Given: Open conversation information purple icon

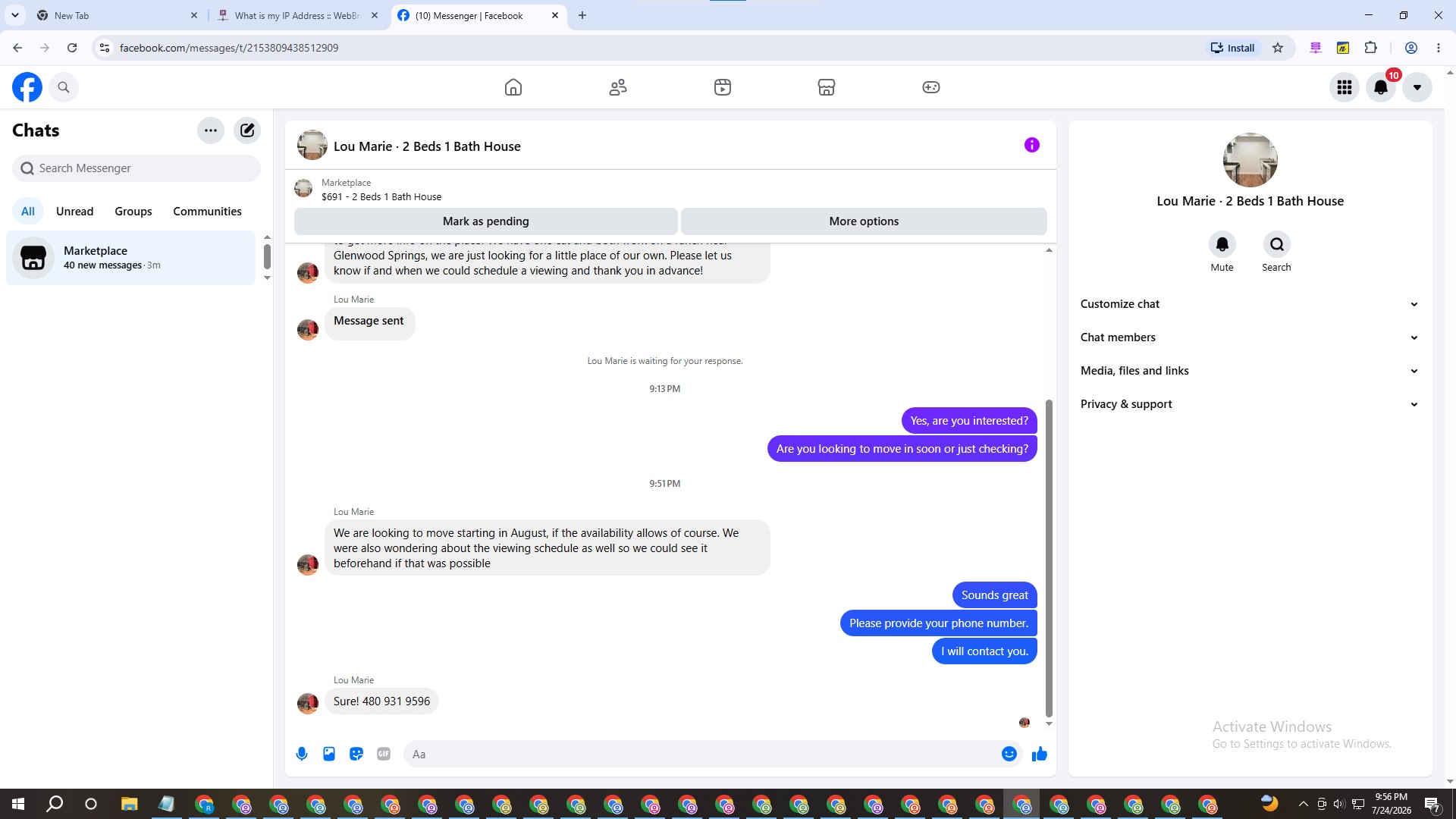Looking at the screenshot, I should pyautogui.click(x=1032, y=145).
